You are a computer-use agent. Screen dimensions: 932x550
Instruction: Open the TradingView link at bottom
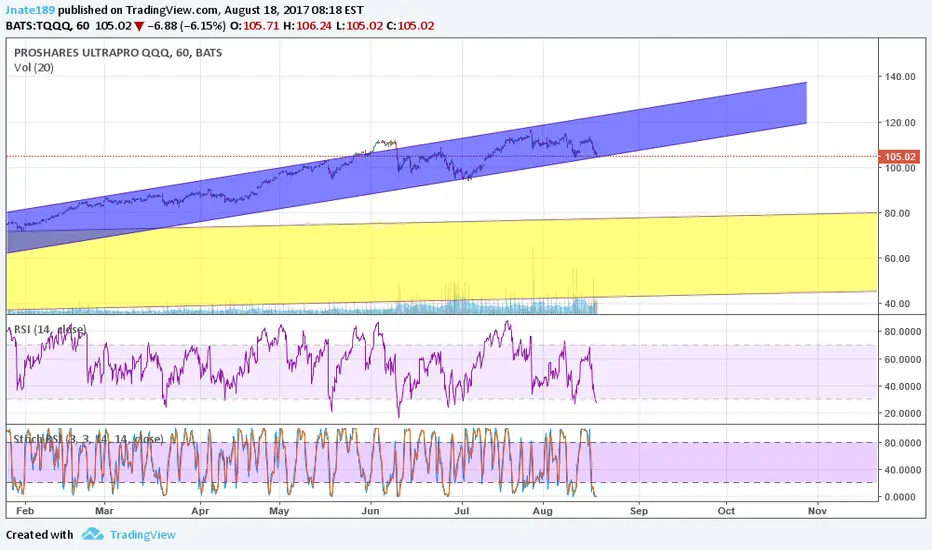[143, 535]
